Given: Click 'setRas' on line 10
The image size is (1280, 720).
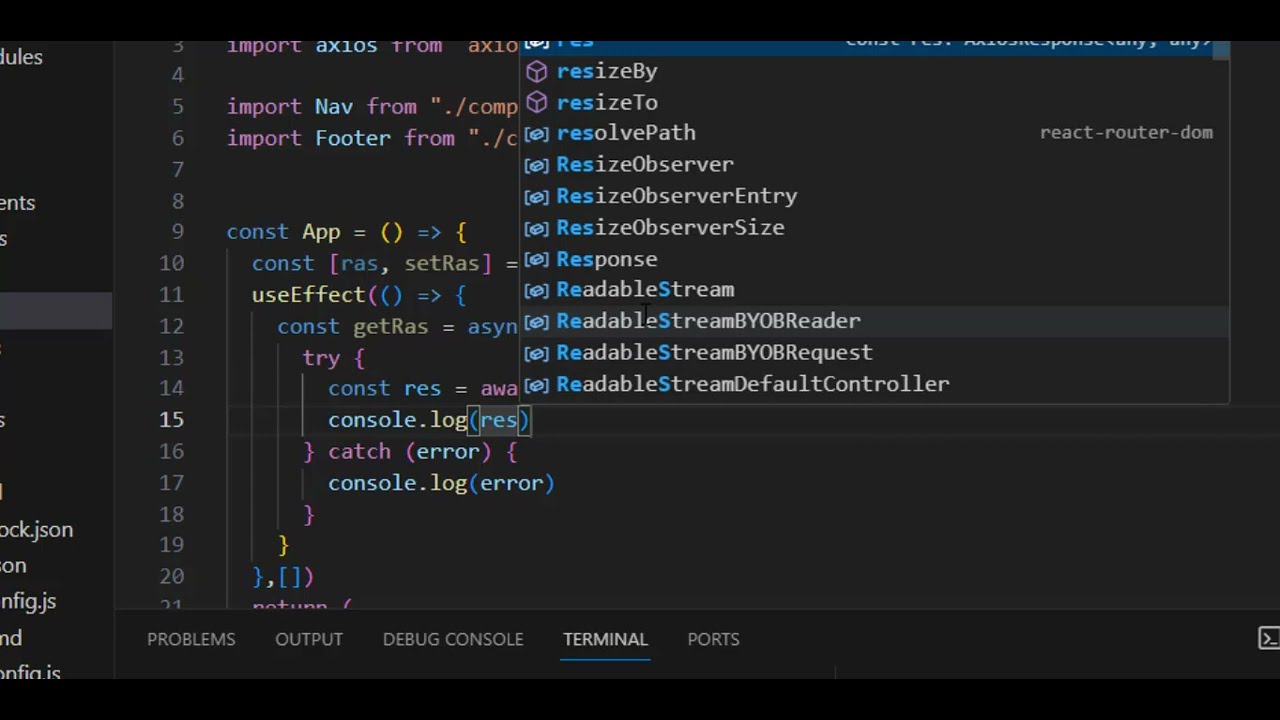Looking at the screenshot, I should tap(441, 263).
